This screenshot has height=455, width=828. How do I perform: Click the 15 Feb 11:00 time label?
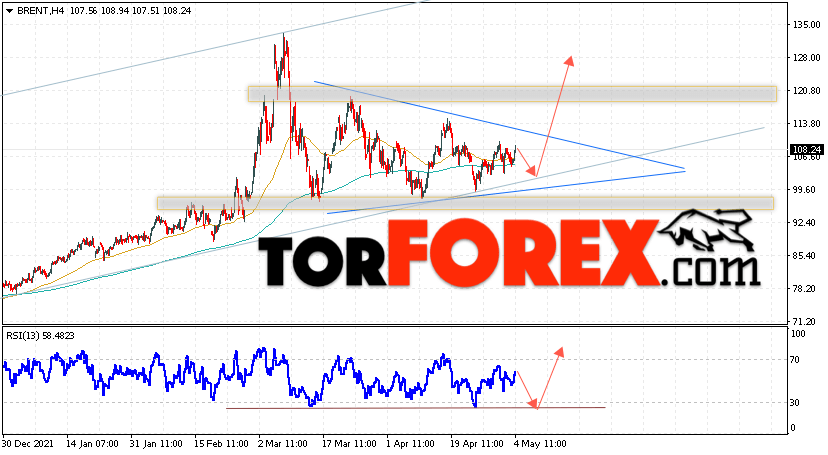(x=222, y=443)
